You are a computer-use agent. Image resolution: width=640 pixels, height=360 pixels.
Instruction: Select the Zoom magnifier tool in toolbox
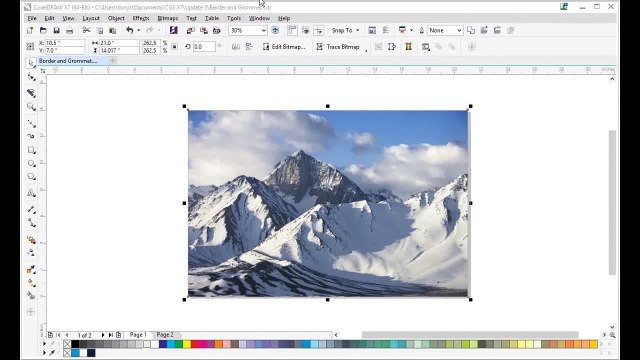[x=31, y=107]
